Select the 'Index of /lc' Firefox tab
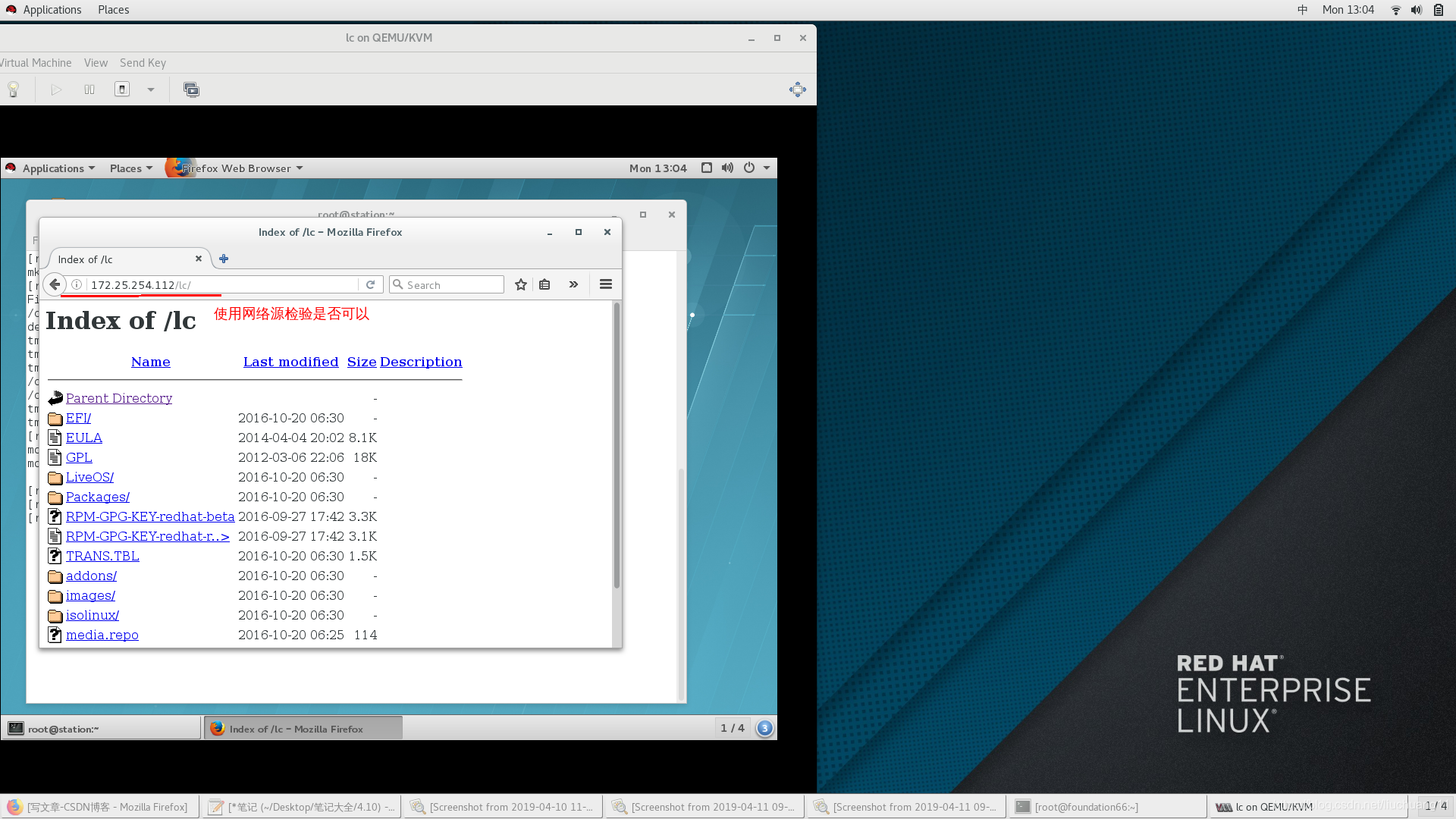Viewport: 1456px width, 819px height. pos(125,259)
